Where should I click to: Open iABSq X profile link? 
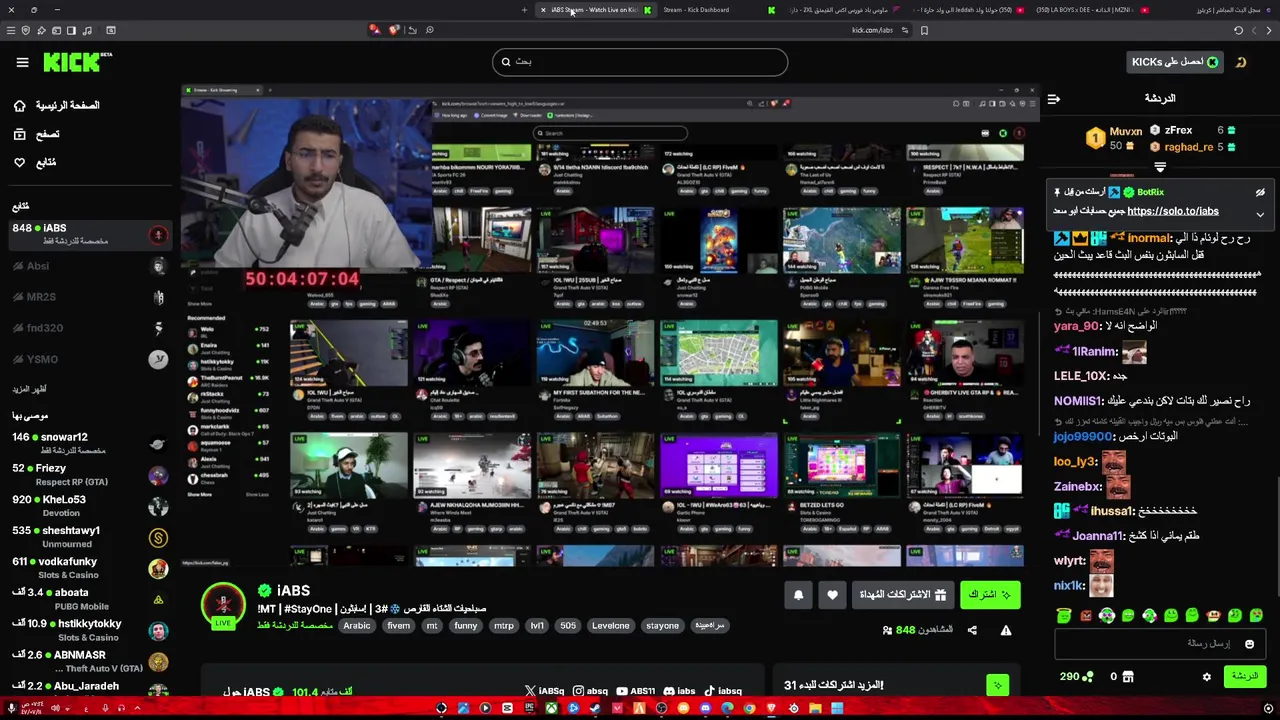coord(545,691)
